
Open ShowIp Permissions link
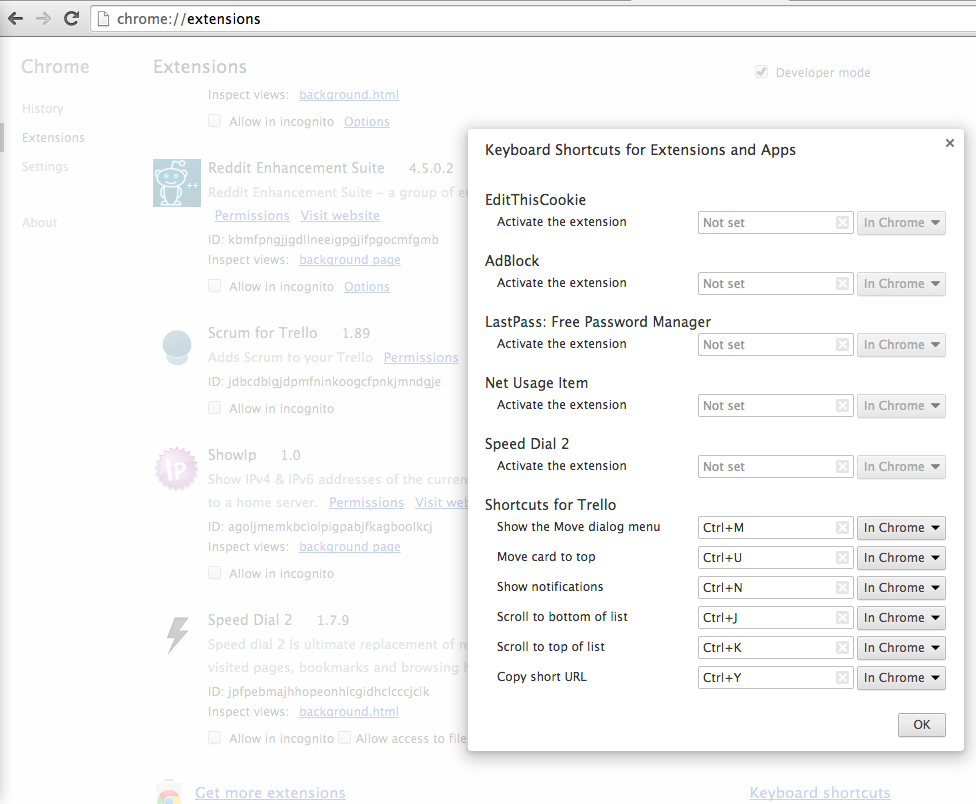(367, 502)
